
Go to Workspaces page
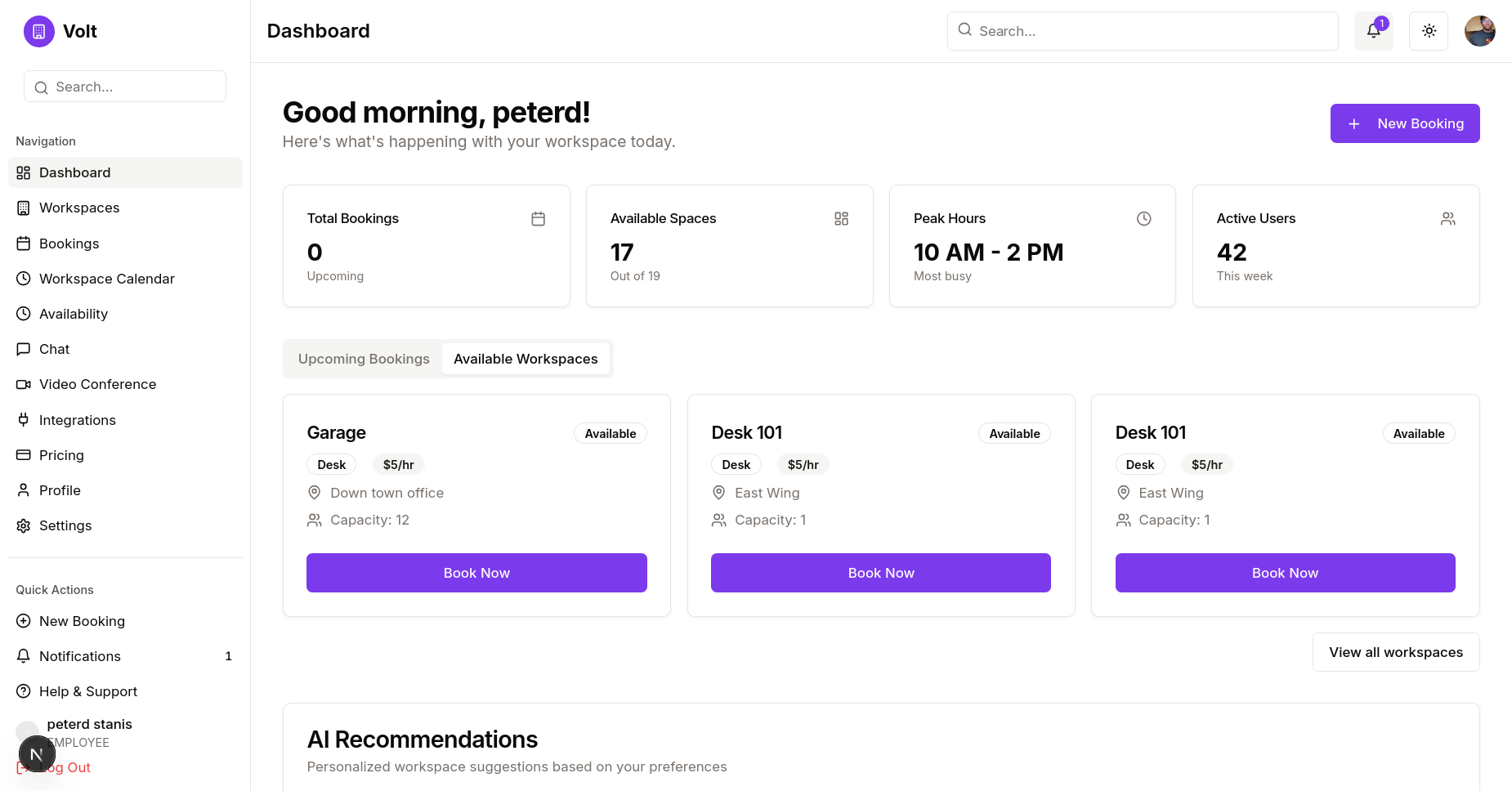(x=125, y=208)
